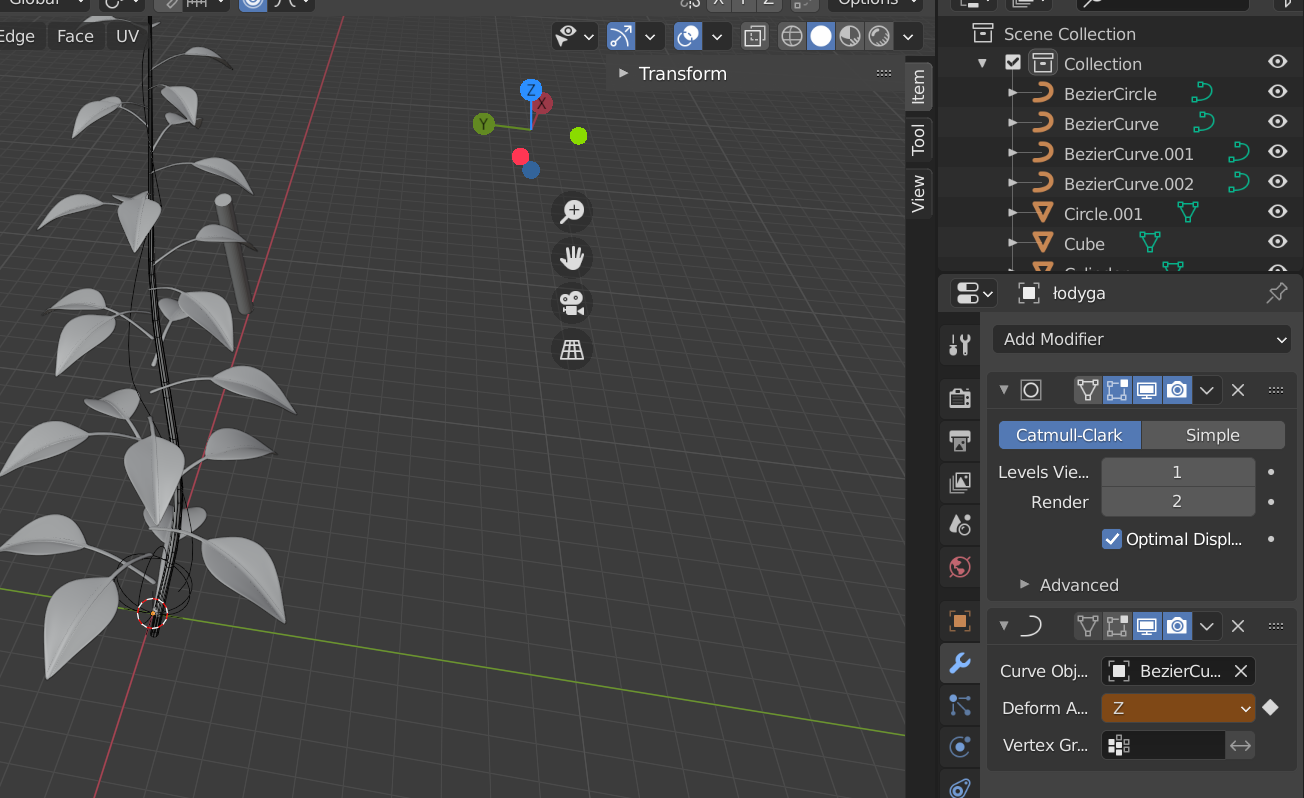
Task: Open the Physics properties tab
Action: point(960,747)
